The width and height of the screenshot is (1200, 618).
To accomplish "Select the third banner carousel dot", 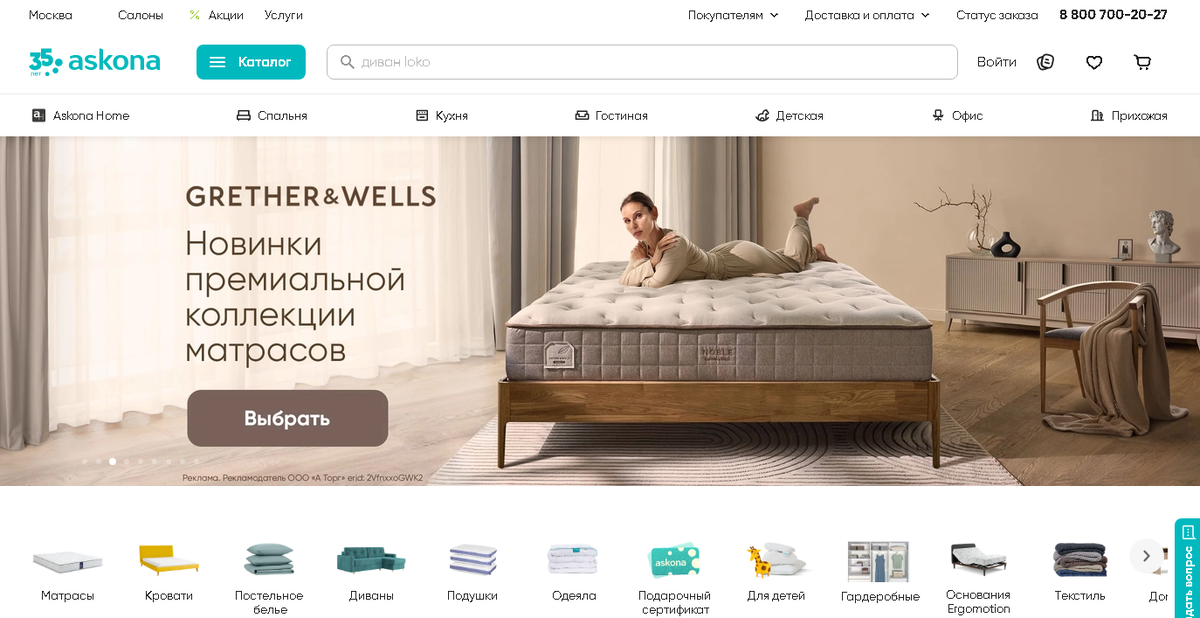I will [112, 462].
